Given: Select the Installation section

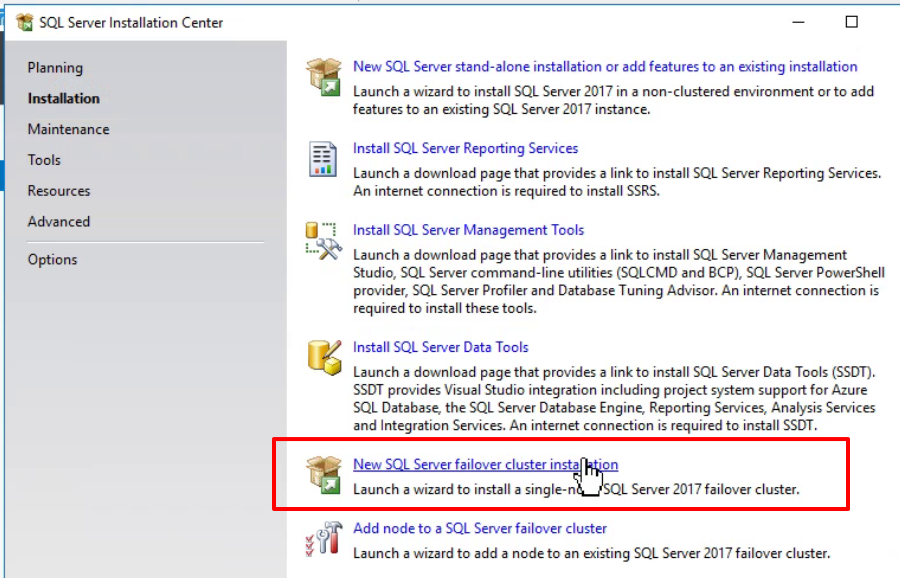Looking at the screenshot, I should [64, 98].
